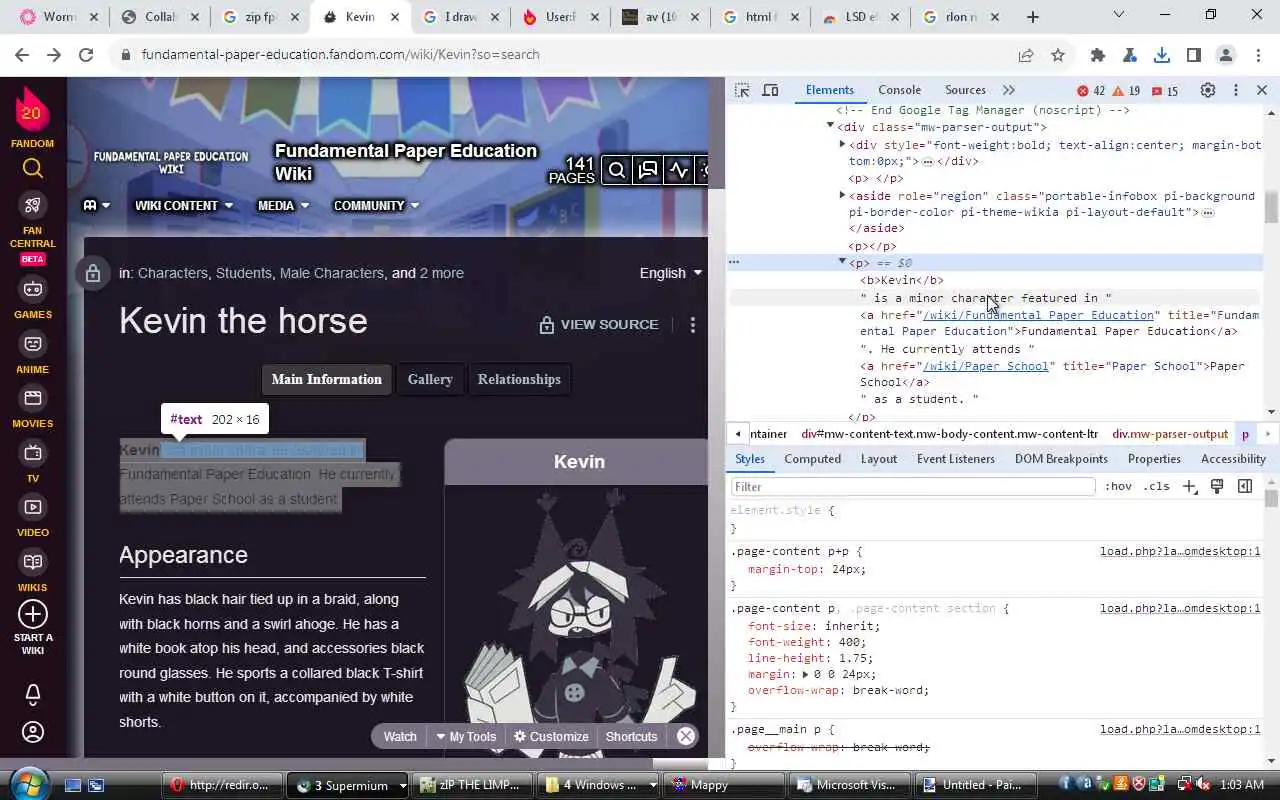Screen dimensions: 1280x800
Task: Expand the Wiki Content navigation dropdown
Action: 184,206
